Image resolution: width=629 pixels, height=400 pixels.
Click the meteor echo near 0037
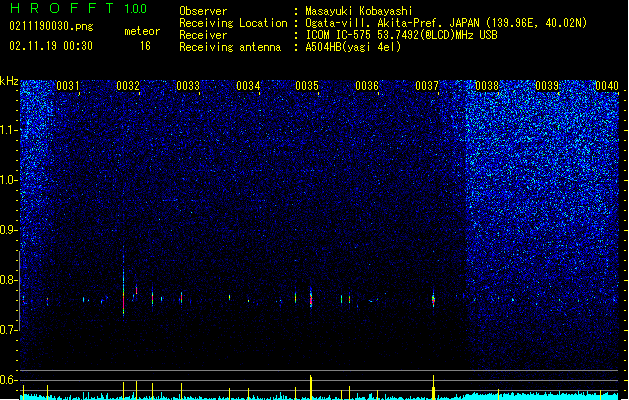point(433,299)
